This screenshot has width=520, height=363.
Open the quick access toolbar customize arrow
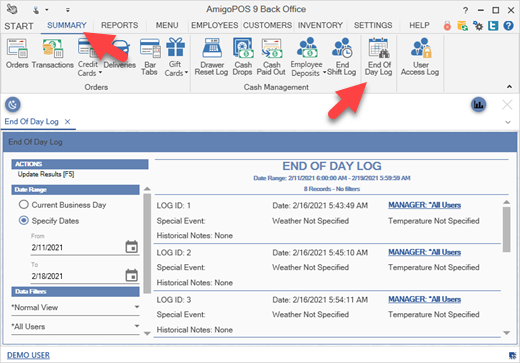(68, 10)
